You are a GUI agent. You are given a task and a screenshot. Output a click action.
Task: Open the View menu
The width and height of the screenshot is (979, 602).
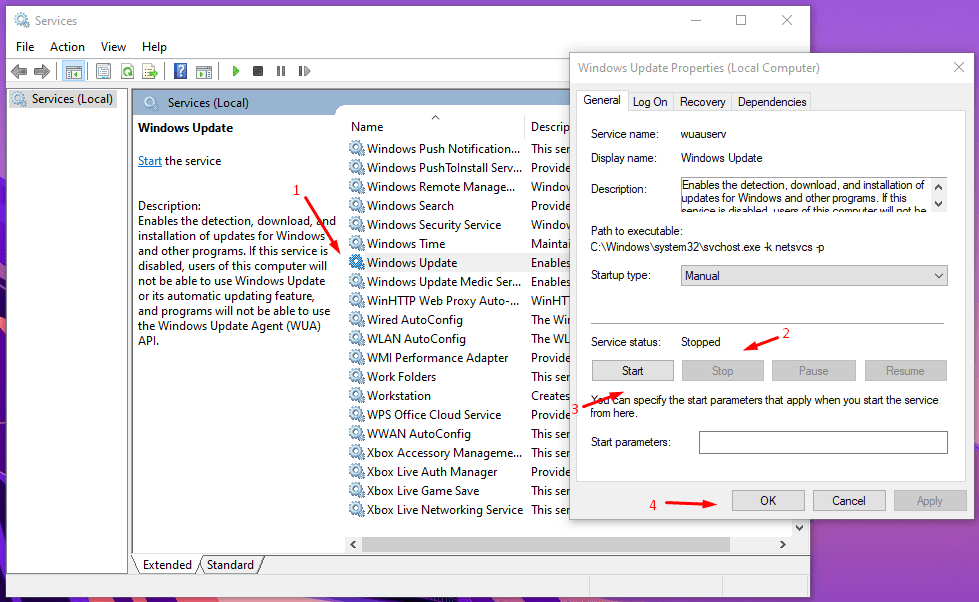coord(113,47)
